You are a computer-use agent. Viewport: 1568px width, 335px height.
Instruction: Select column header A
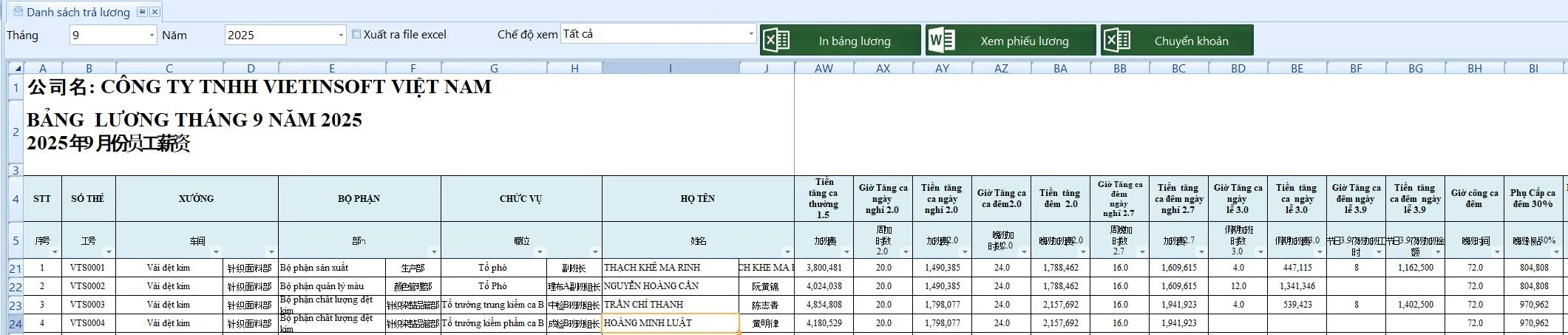pyautogui.click(x=43, y=68)
